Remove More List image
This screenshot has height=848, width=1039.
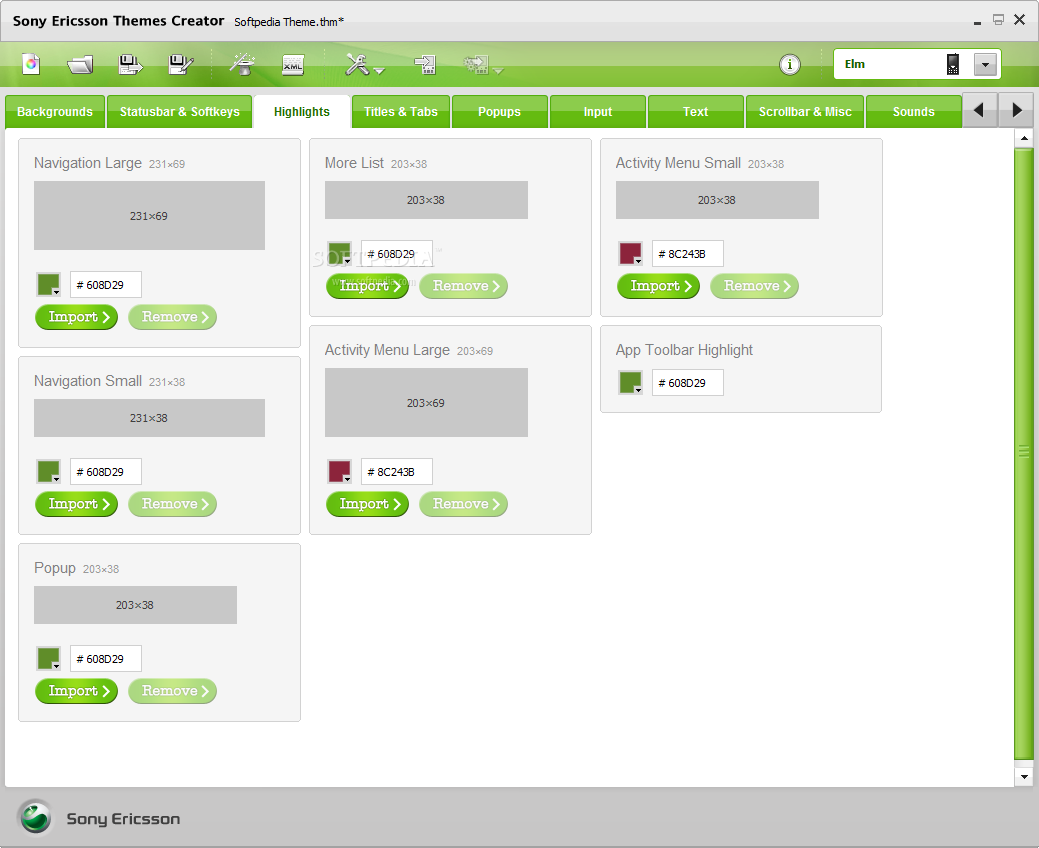coord(463,286)
